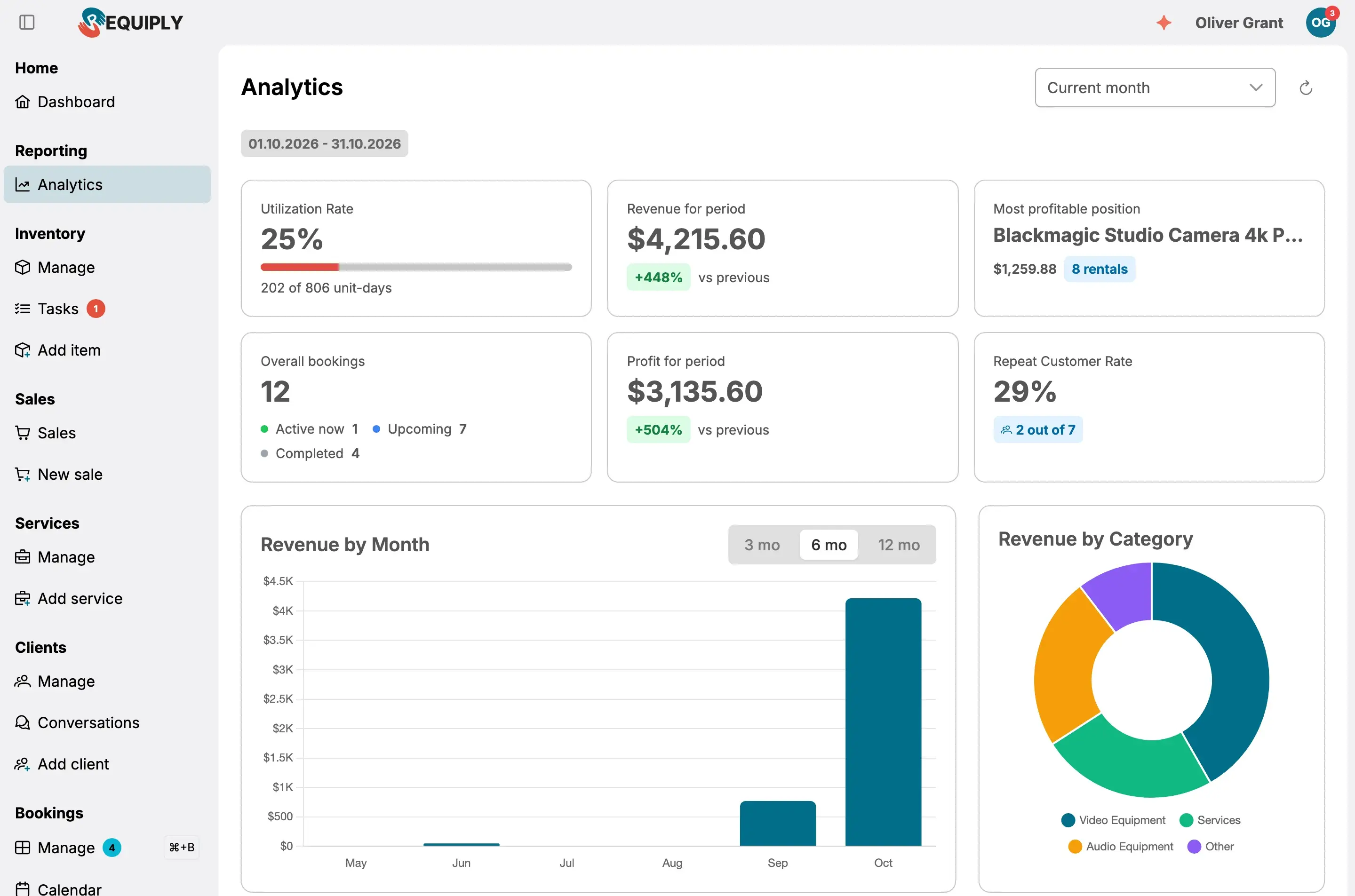
Task: Open Analytics under Reporting
Action: click(x=107, y=184)
